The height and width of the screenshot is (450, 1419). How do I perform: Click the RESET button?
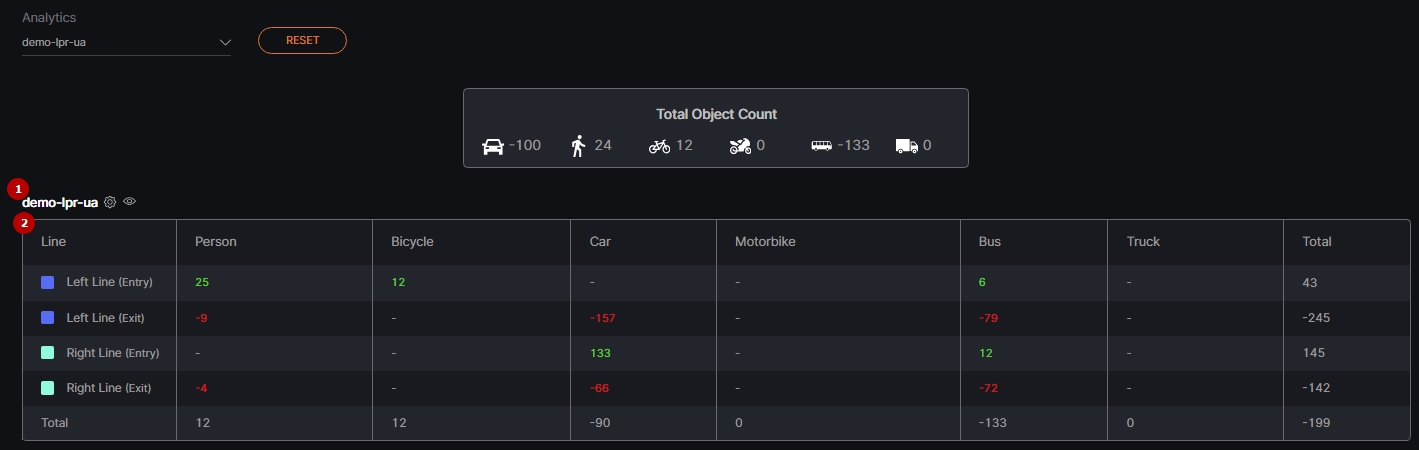[x=302, y=40]
